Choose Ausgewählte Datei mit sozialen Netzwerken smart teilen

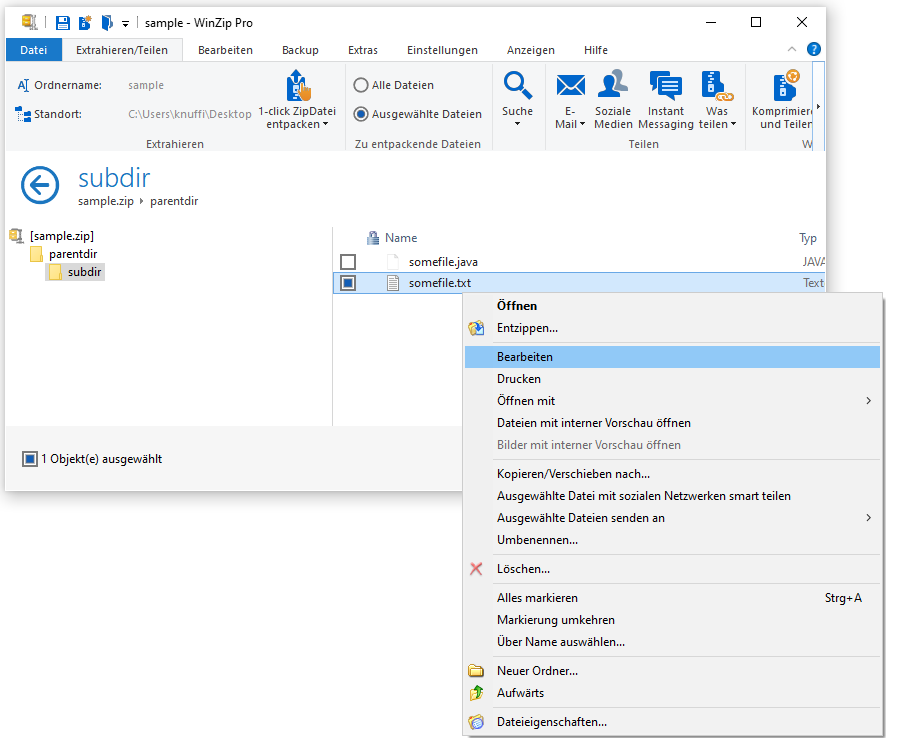tap(672, 496)
